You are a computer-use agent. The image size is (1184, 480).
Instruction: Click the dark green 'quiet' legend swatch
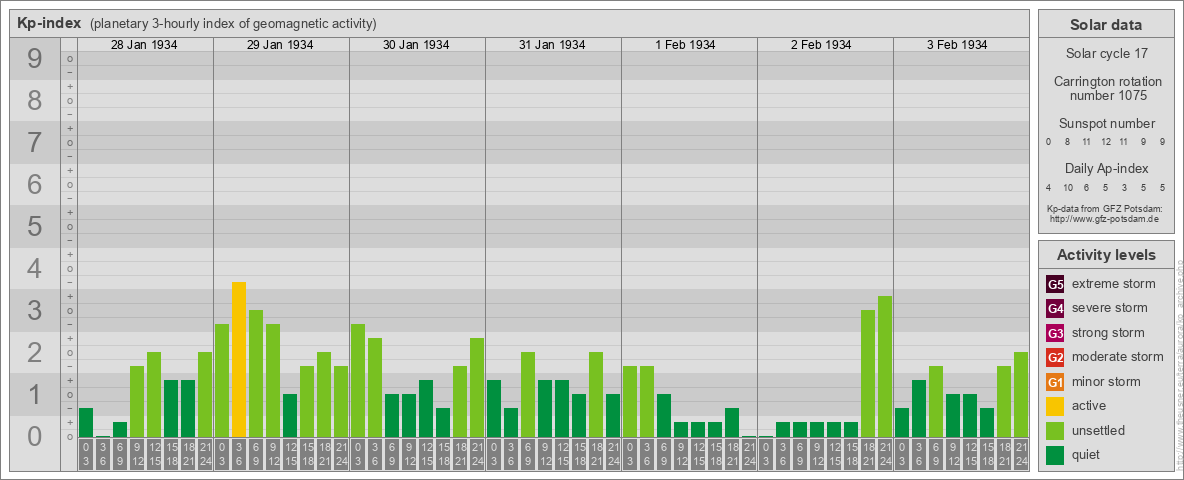coord(1056,454)
